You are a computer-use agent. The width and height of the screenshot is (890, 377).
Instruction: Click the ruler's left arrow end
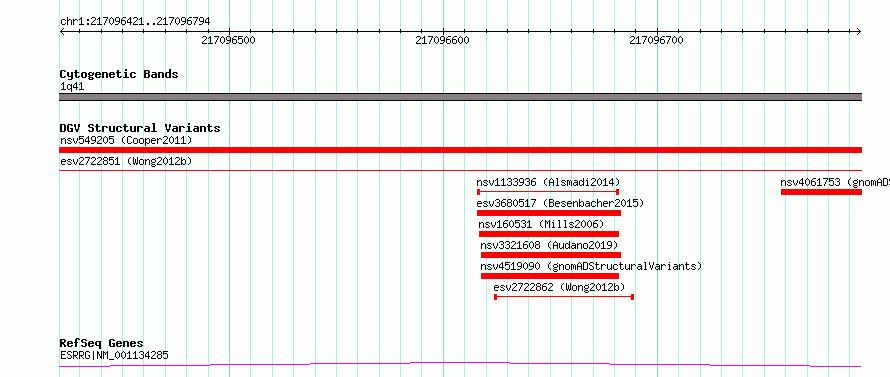pyautogui.click(x=62, y=31)
